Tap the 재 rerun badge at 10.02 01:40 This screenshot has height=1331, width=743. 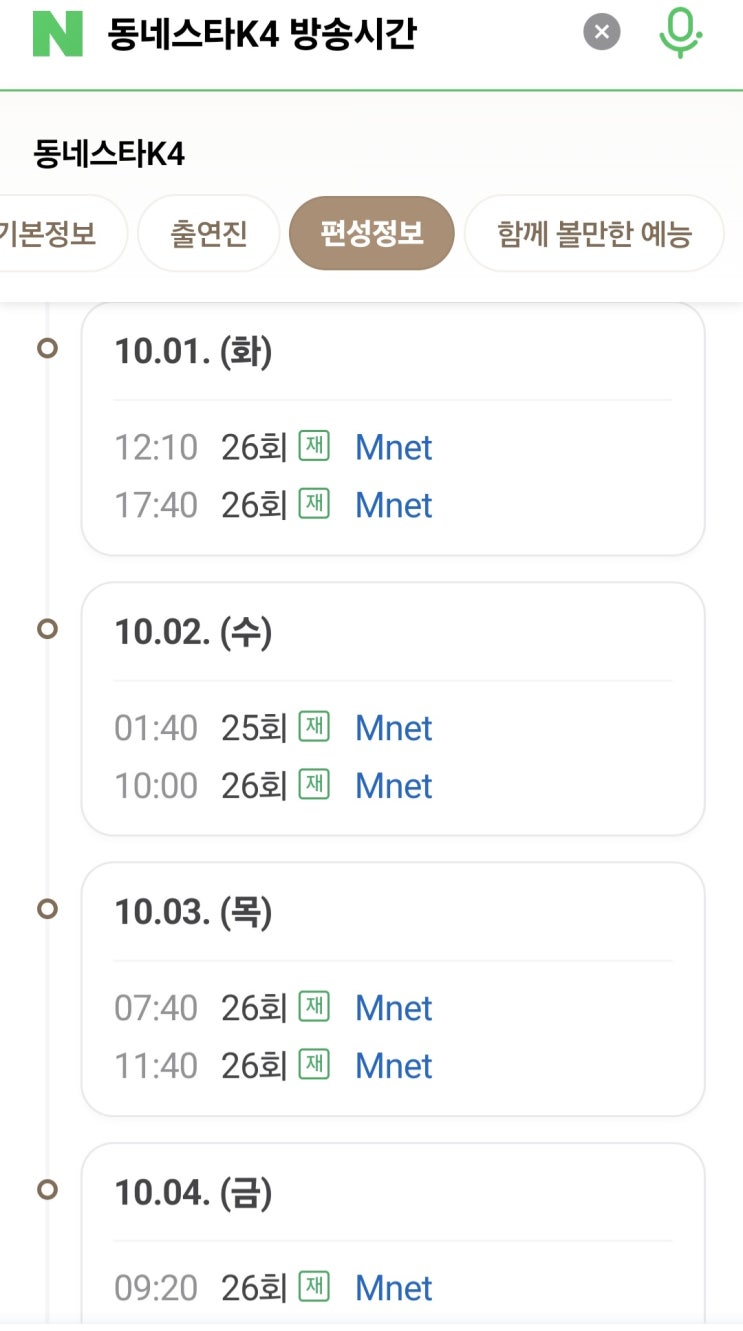(314, 727)
